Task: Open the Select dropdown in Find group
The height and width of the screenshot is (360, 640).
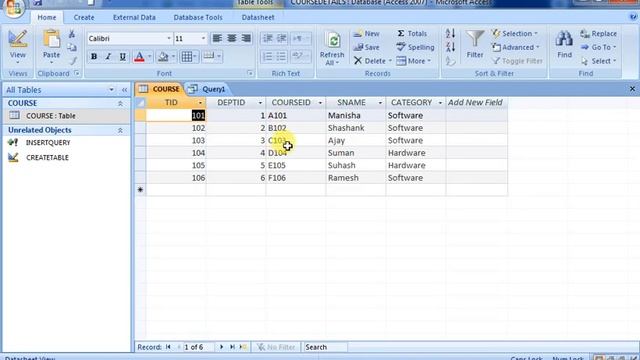Action: 598,61
